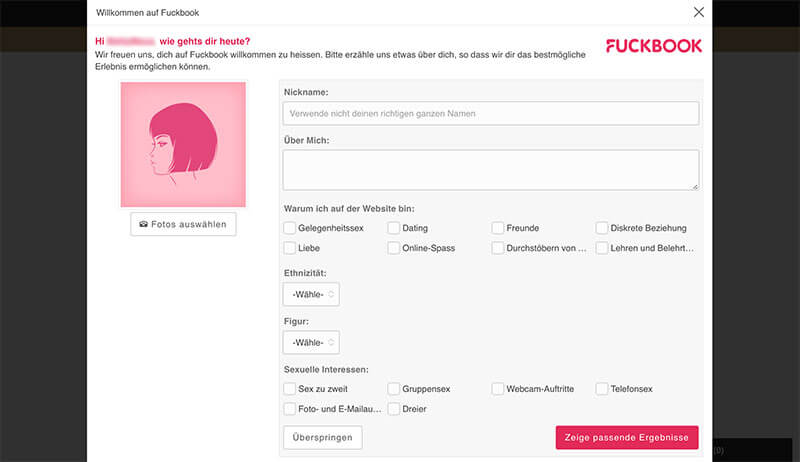
Task: Click the Fuckbook logo
Action: [x=654, y=46]
